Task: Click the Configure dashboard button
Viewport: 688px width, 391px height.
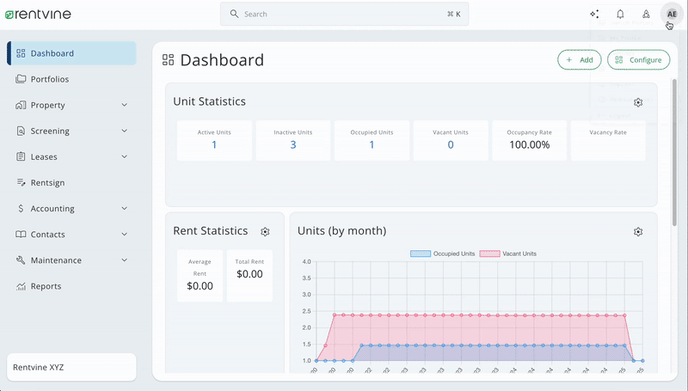Action: [x=638, y=60]
